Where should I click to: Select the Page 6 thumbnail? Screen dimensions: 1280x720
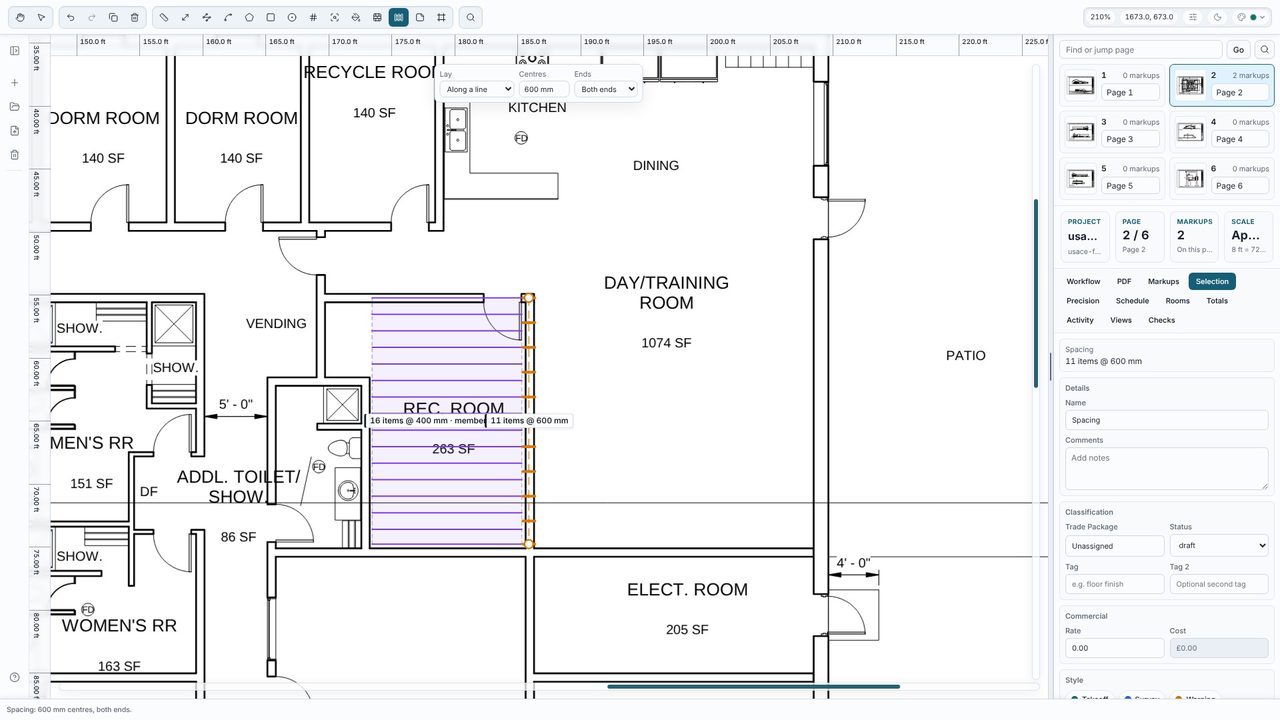(x=1221, y=178)
